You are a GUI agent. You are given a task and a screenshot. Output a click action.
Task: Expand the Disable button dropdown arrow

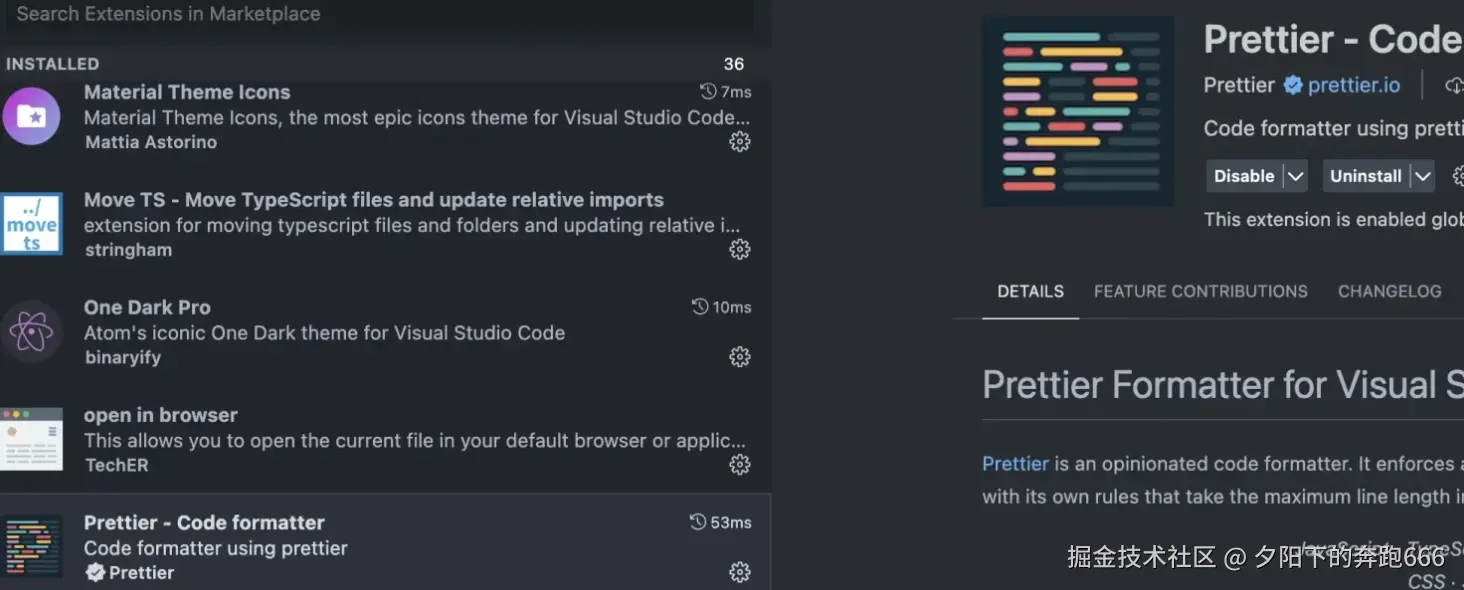coord(1295,177)
